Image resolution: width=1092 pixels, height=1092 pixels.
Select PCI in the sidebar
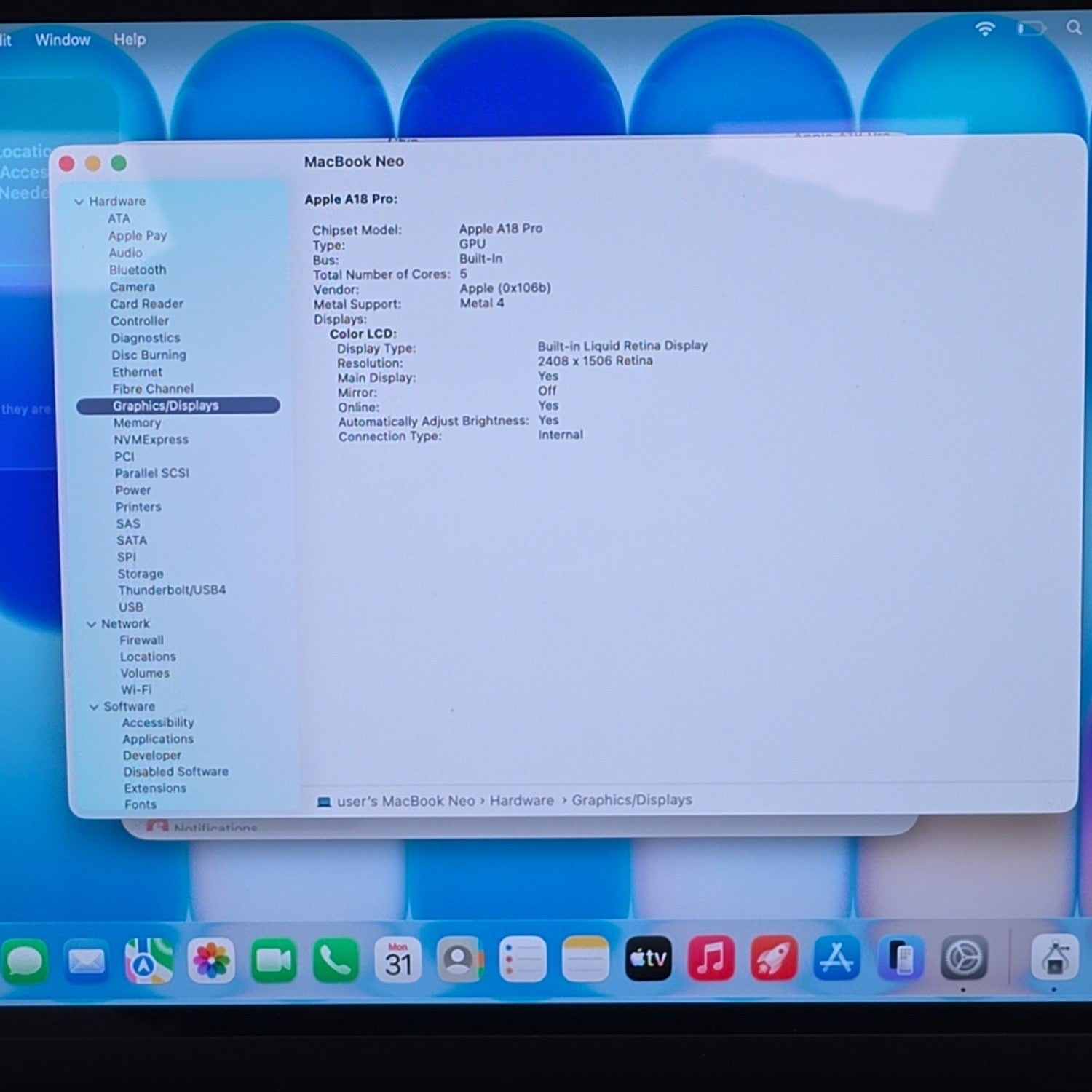tap(124, 456)
